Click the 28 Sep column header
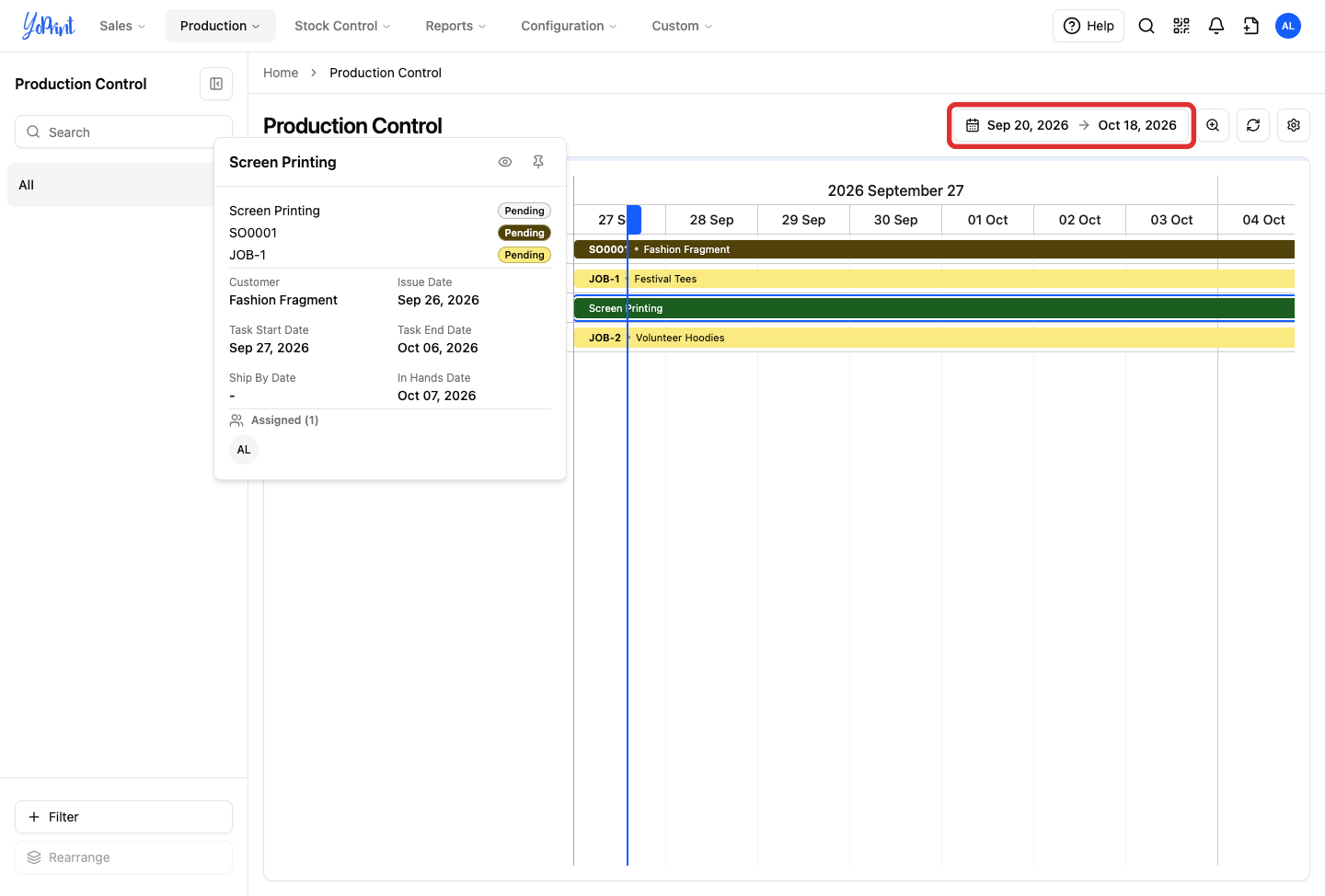This screenshot has height=896, width=1325. [712, 220]
